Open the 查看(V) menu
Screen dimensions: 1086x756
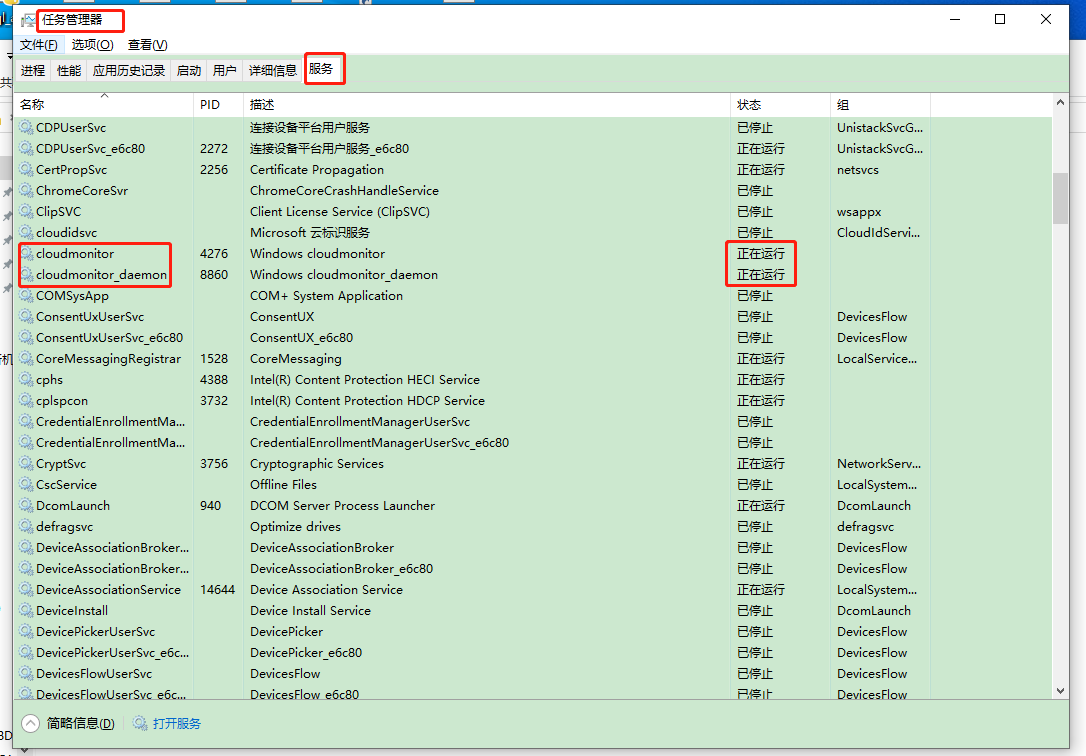(146, 44)
